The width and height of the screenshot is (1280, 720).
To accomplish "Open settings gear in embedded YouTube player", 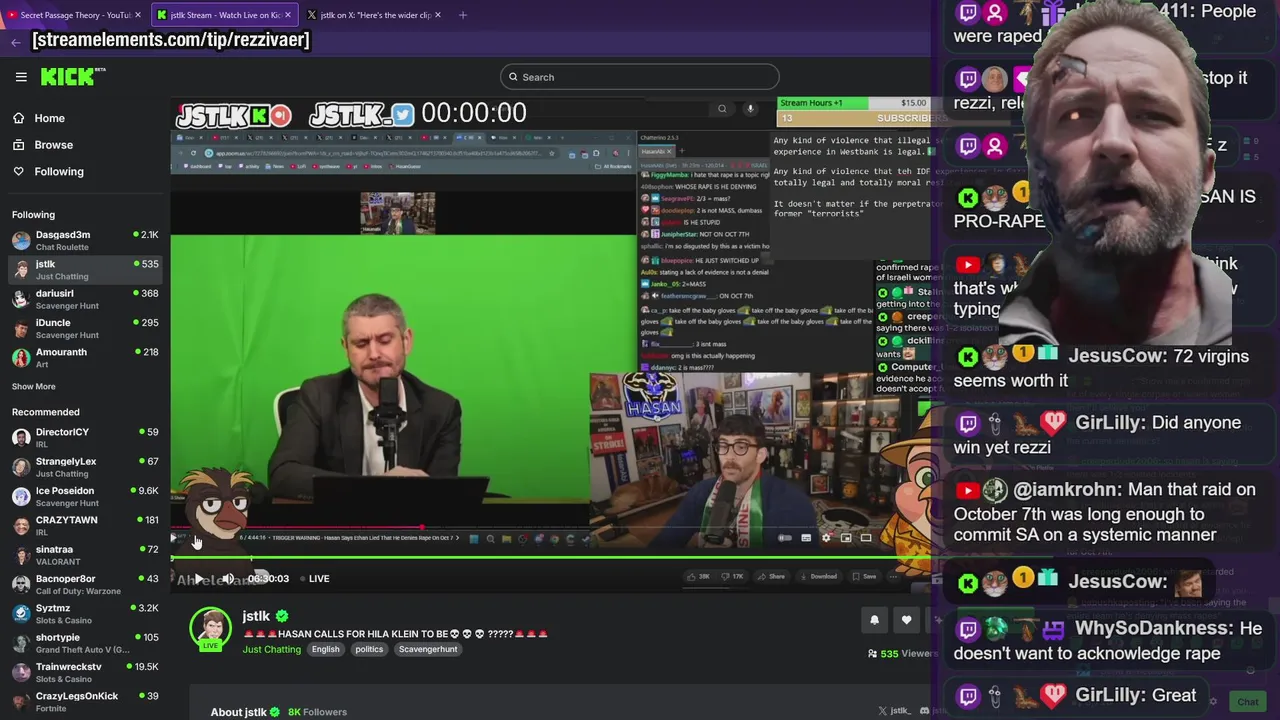I will [826, 538].
